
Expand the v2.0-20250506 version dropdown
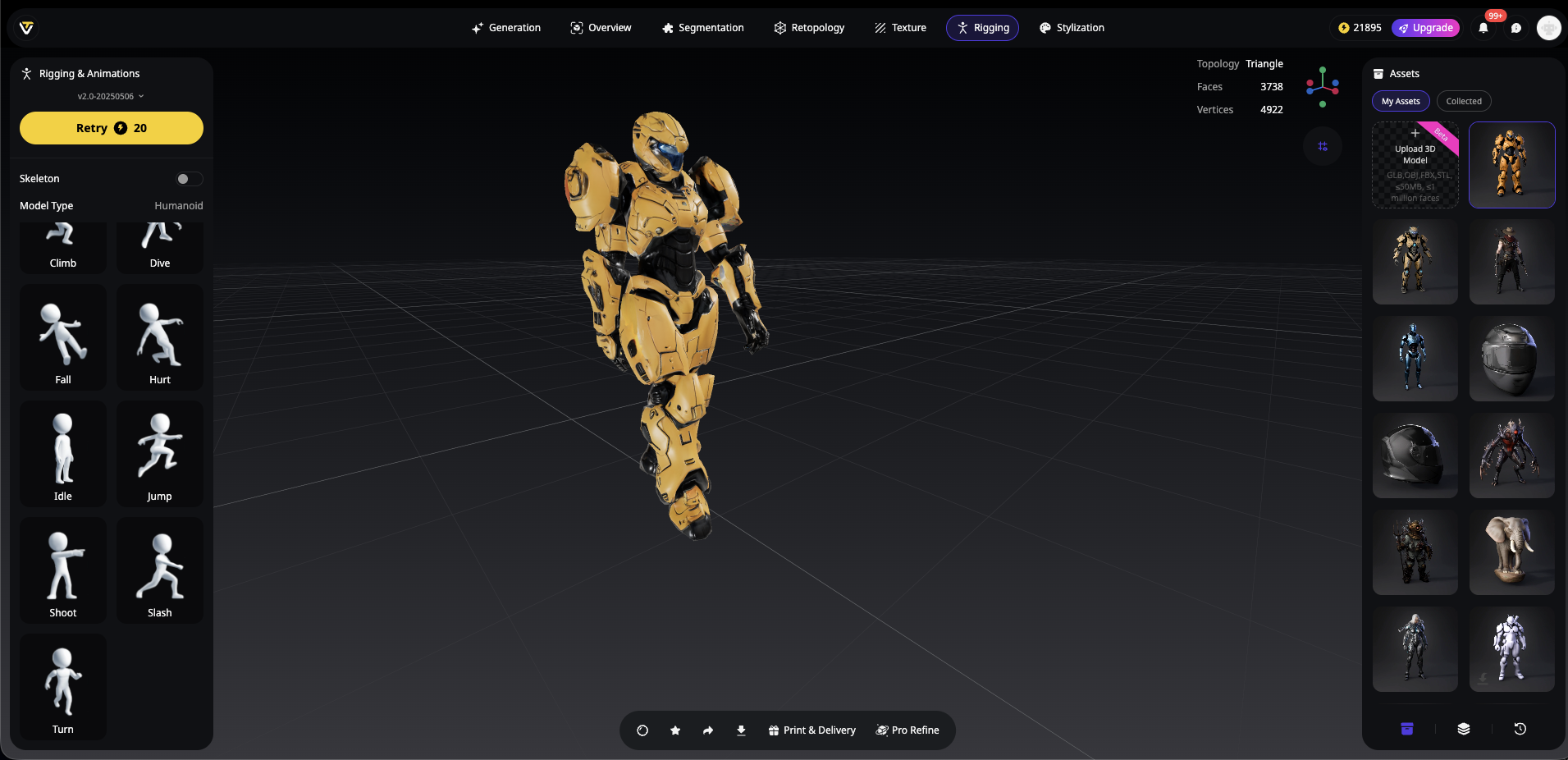coord(111,96)
